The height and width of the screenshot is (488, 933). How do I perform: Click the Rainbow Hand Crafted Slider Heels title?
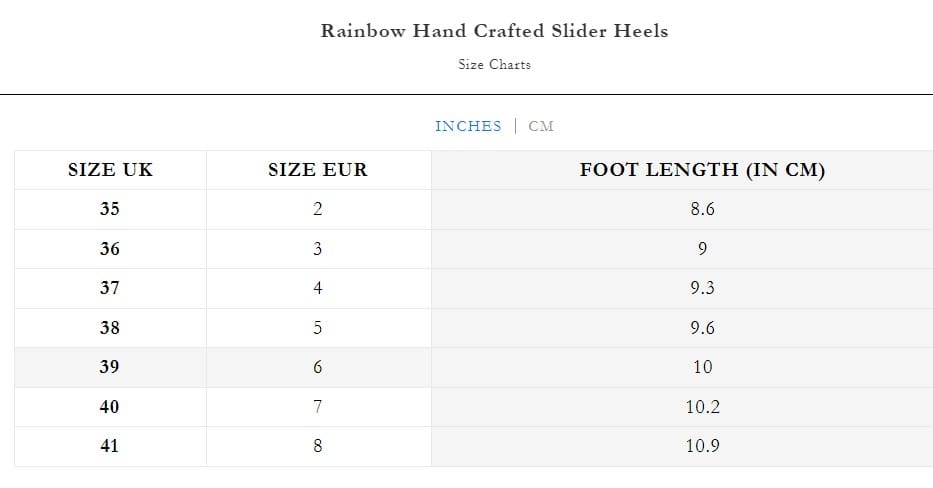[494, 31]
